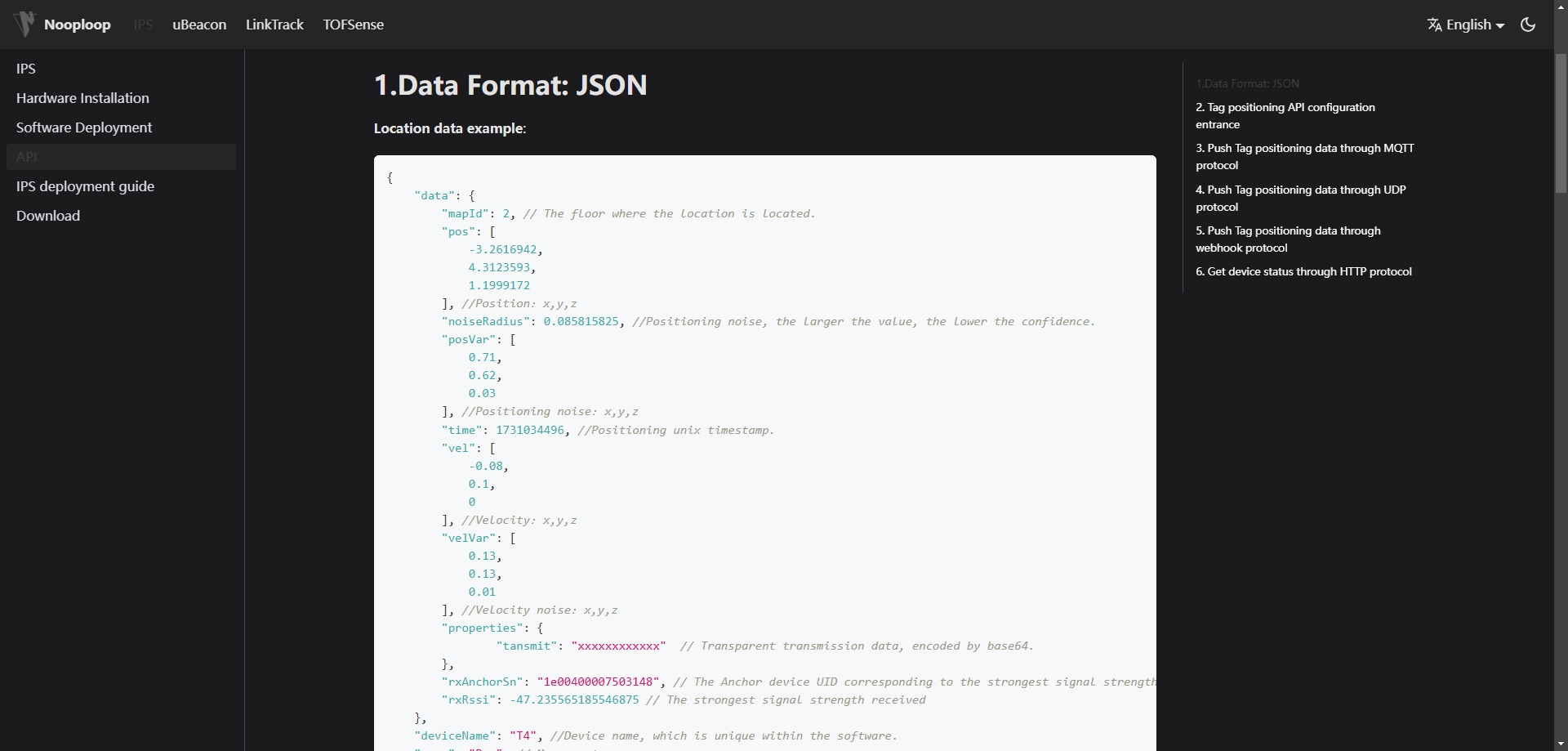Click the "velVar" key in code
The height and width of the screenshot is (751, 1568).
pos(469,538)
